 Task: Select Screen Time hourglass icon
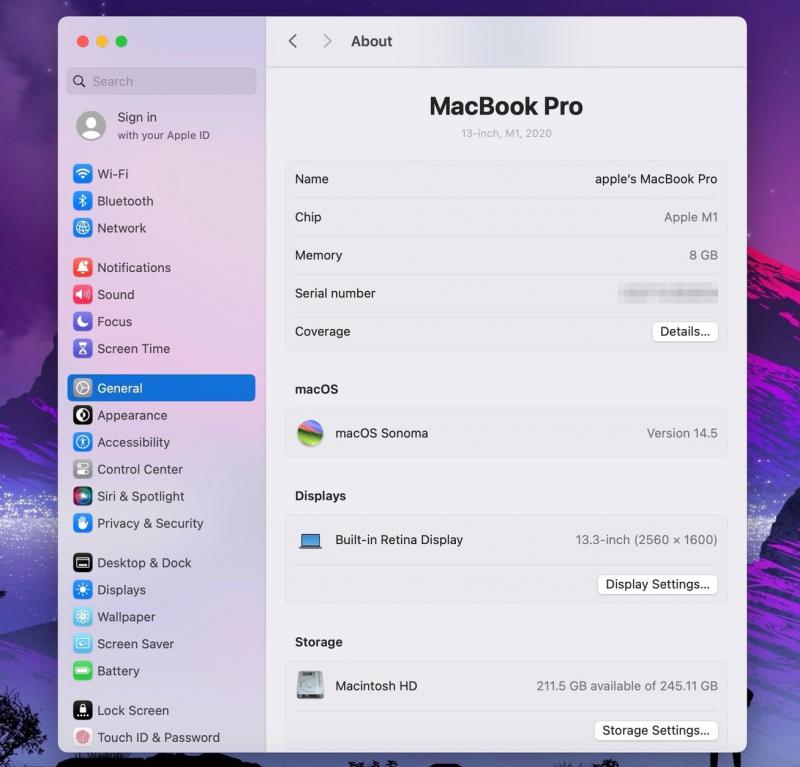click(x=83, y=348)
